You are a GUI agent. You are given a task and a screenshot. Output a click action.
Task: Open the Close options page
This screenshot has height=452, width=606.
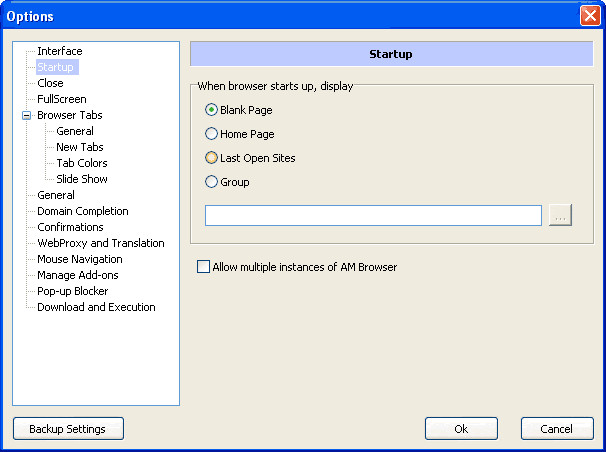click(50, 83)
